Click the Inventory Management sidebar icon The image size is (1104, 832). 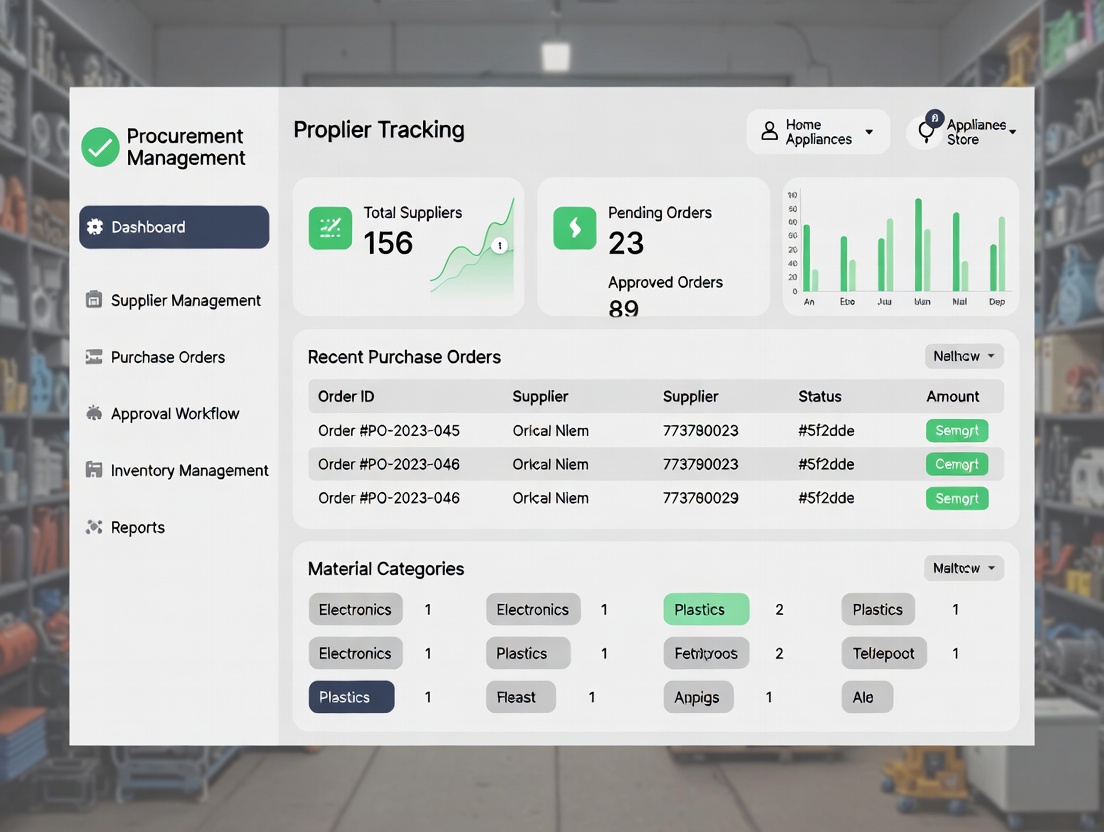click(94, 470)
